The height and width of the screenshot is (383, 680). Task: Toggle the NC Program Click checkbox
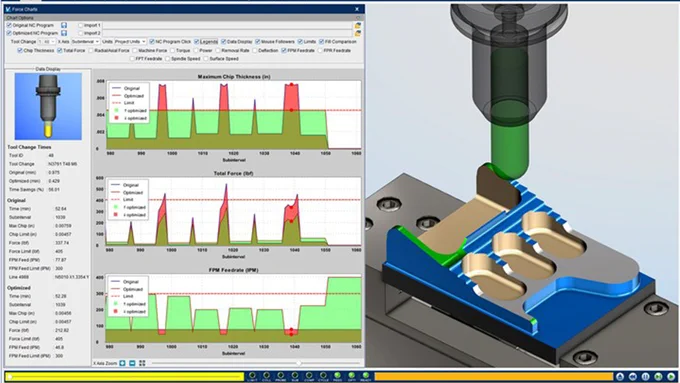point(152,42)
